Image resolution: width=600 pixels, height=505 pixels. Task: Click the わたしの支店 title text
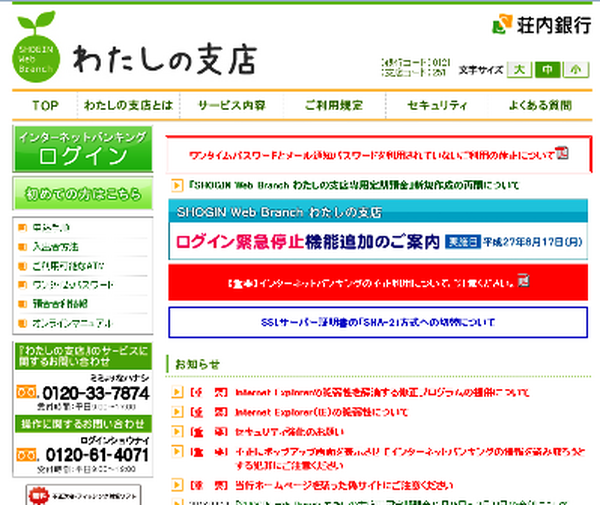click(165, 59)
